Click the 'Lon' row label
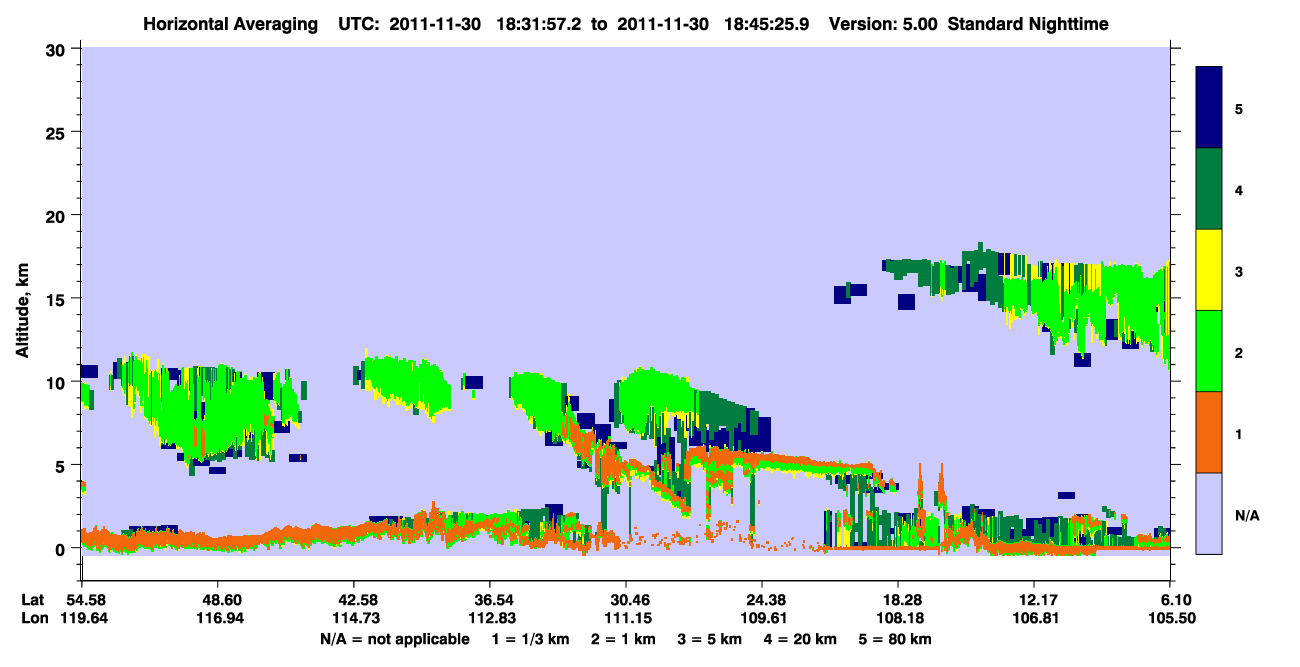Image resolution: width=1300 pixels, height=667 pixels. click(x=34, y=618)
